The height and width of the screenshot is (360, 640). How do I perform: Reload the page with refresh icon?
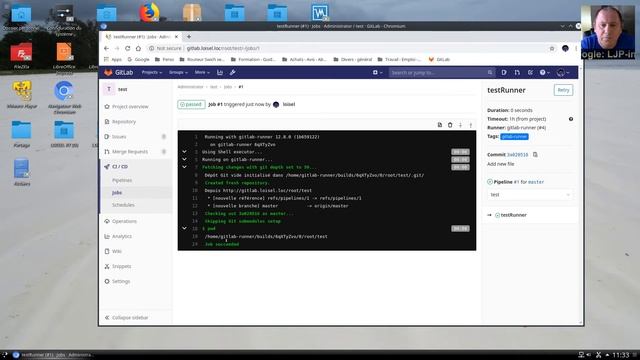point(128,48)
